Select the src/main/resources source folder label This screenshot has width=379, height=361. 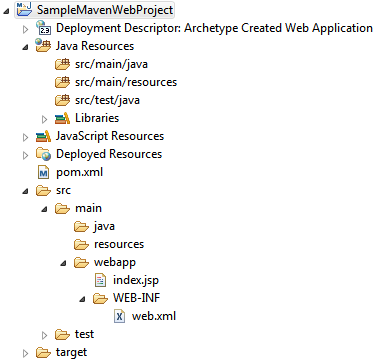(x=126, y=82)
